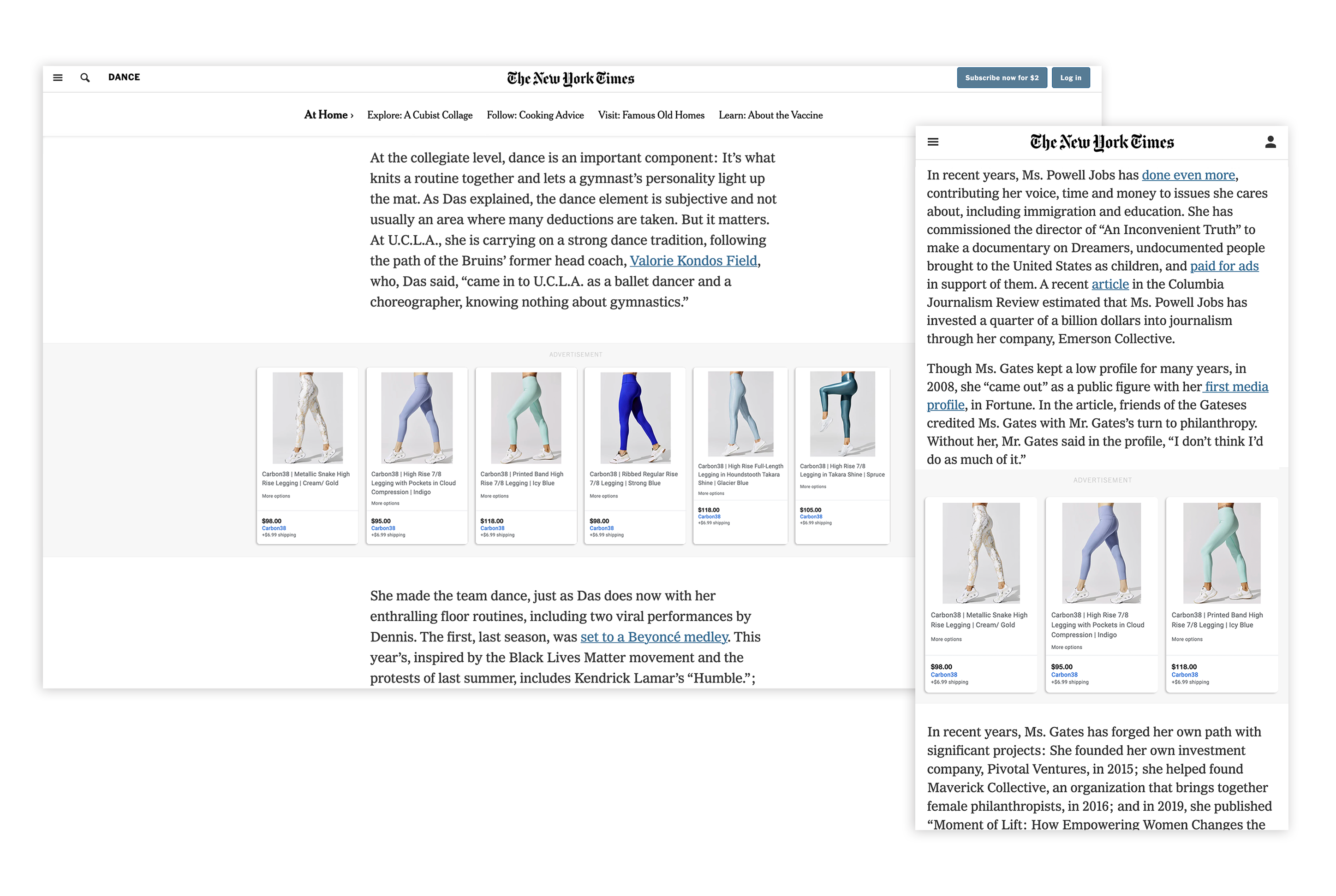Viewport: 1336px width, 896px height.
Task: Open the paid for ads link
Action: click(x=1224, y=266)
